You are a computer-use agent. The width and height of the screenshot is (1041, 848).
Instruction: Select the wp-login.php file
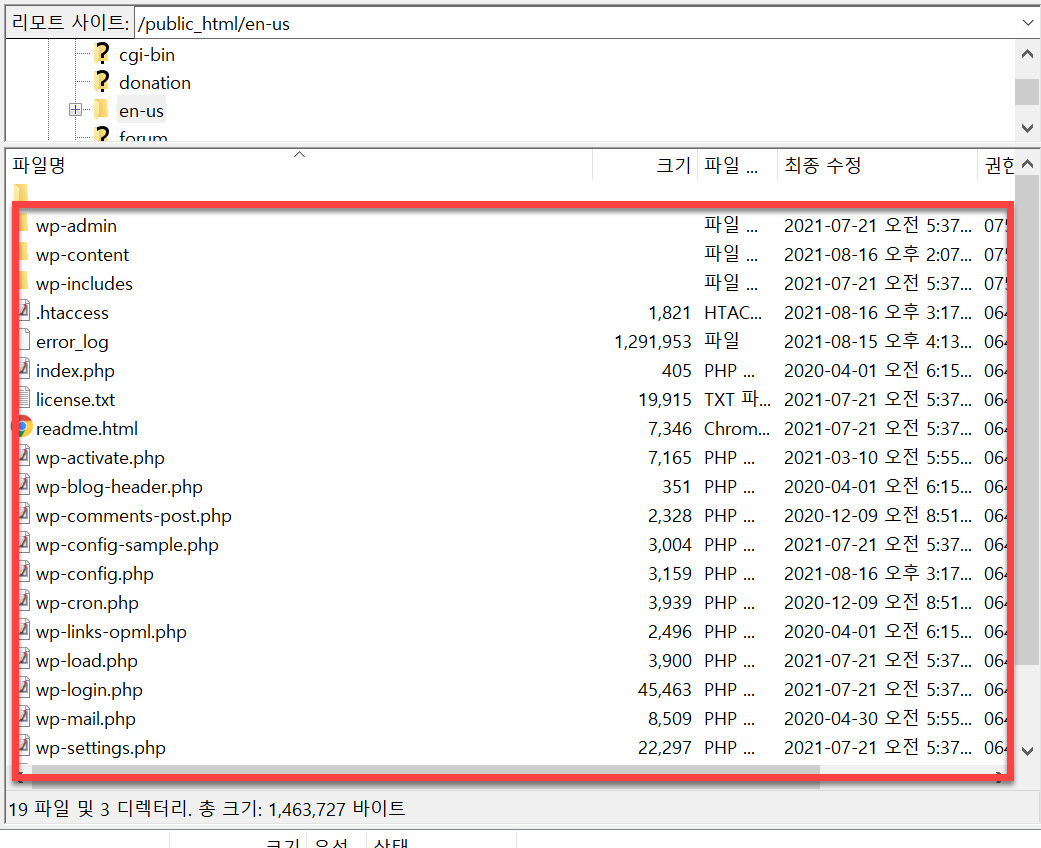click(x=89, y=691)
